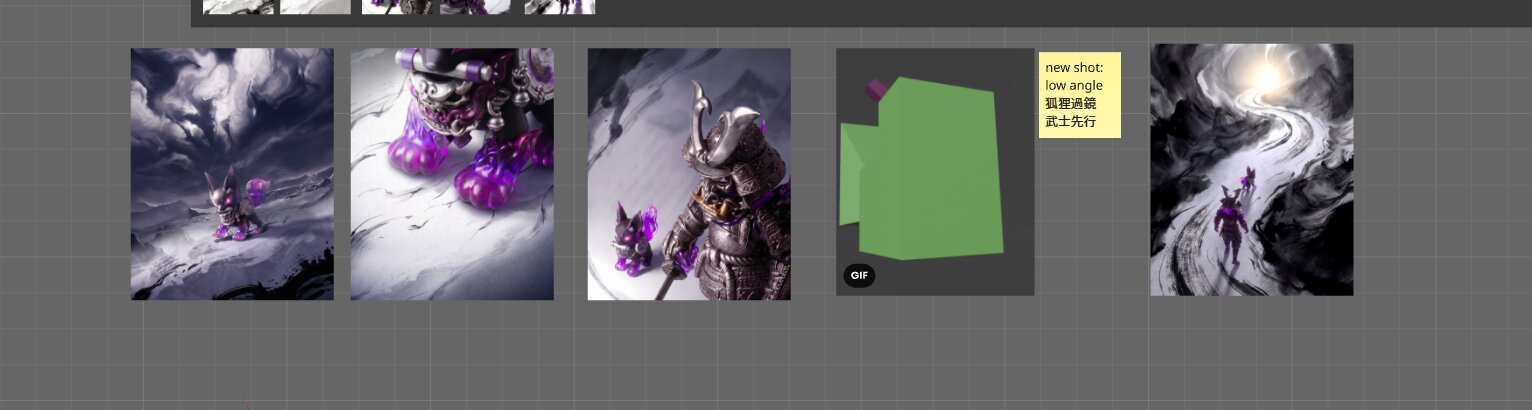Select the black-and-white winding path image
The image size is (1532, 410).
click(x=1252, y=170)
